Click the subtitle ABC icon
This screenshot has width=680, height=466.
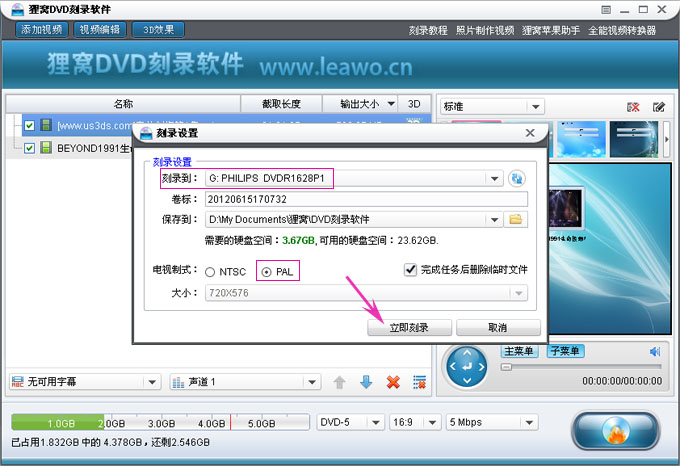(x=17, y=382)
